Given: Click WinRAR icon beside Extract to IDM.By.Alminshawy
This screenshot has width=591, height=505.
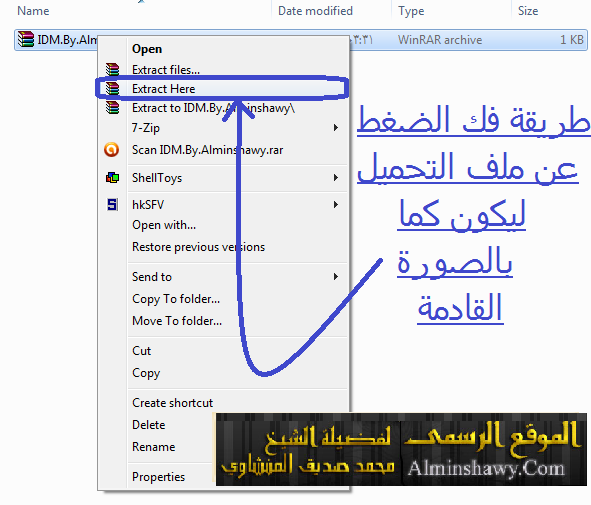Looking at the screenshot, I should (x=112, y=108).
